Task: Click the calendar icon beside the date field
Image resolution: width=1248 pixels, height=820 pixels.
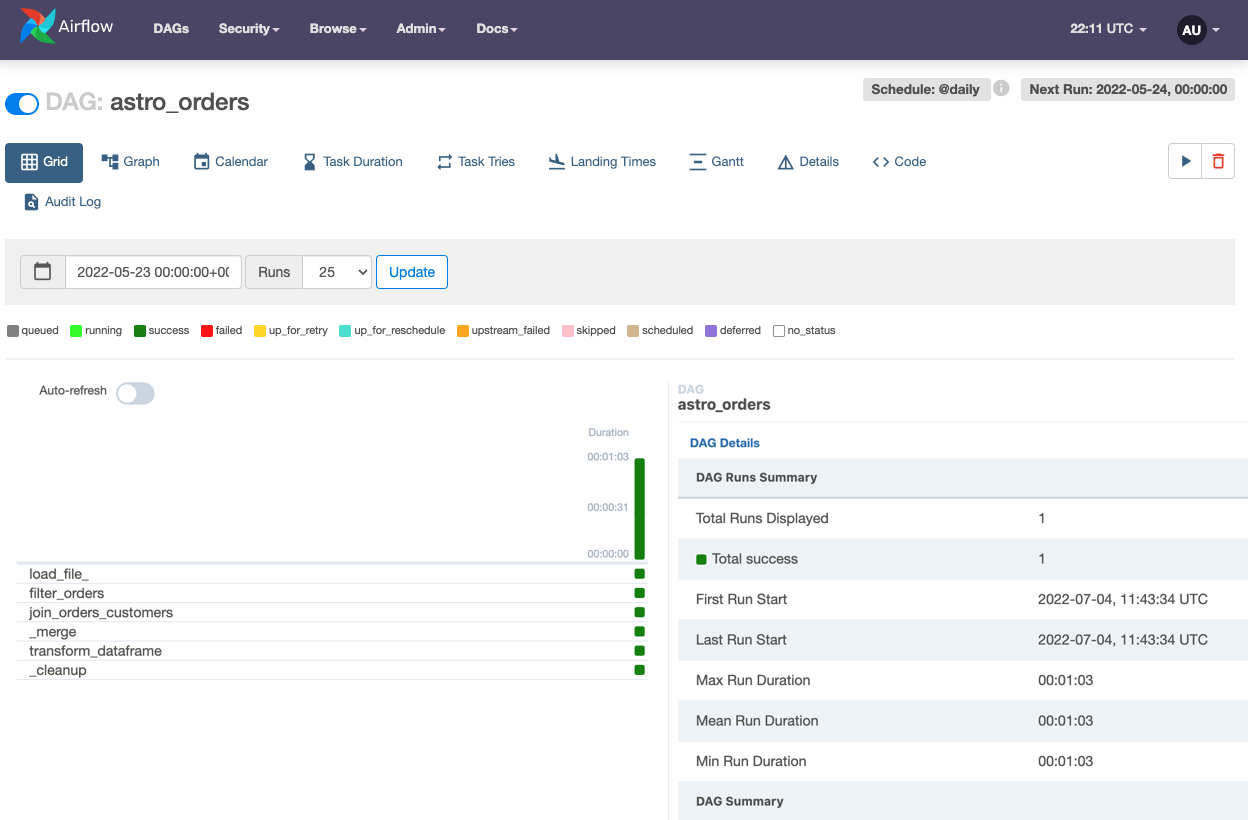Action: coord(43,272)
